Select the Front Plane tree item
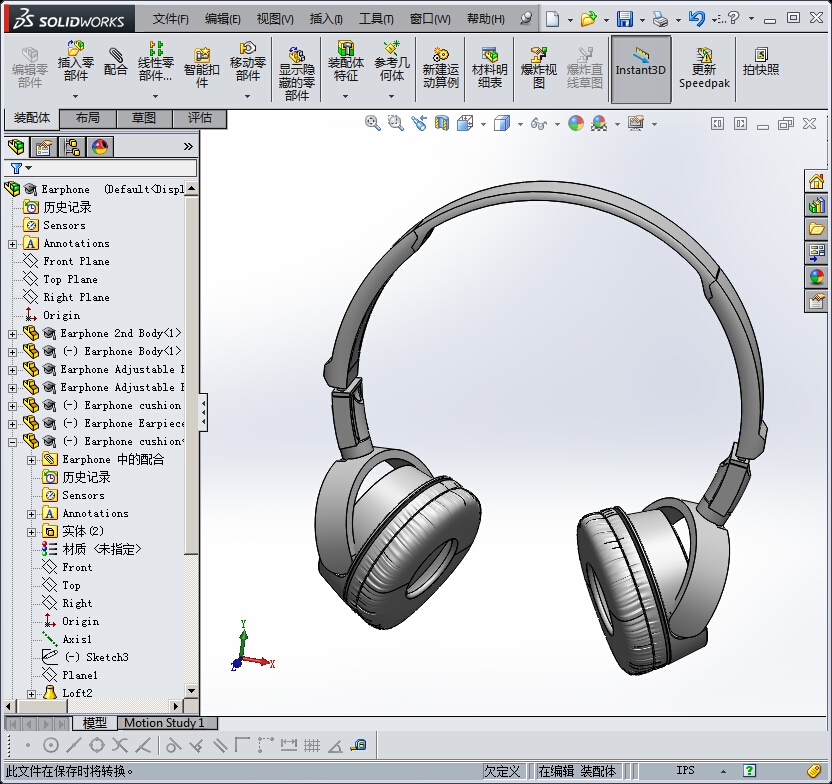 click(76, 262)
